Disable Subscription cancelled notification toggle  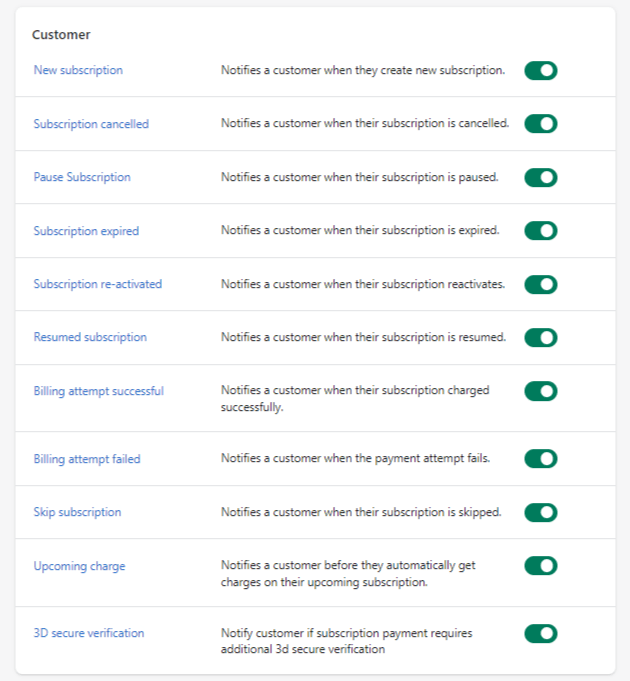540,124
